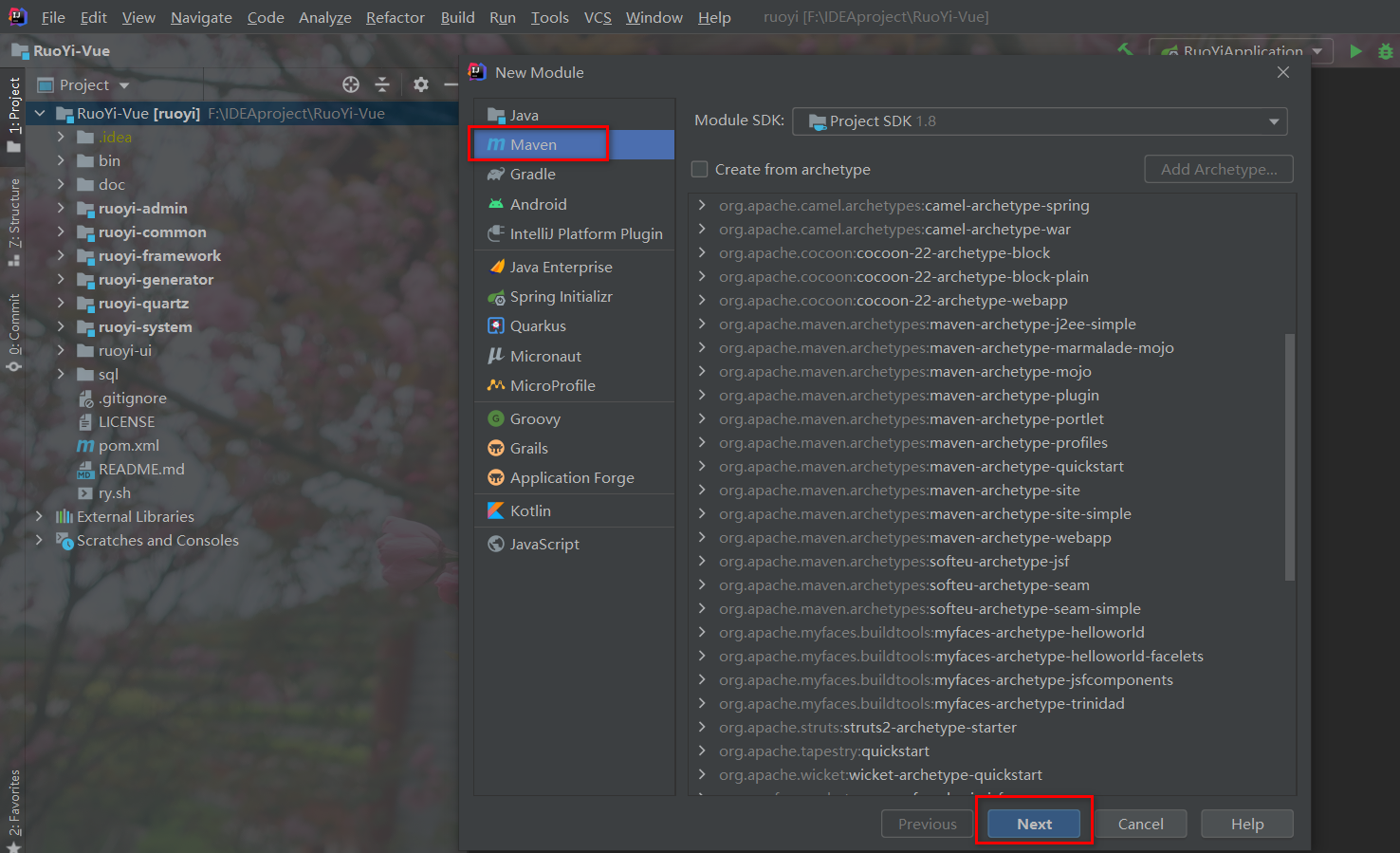Click the green Run arrow icon
The width and height of the screenshot is (1400, 853).
tap(1355, 51)
